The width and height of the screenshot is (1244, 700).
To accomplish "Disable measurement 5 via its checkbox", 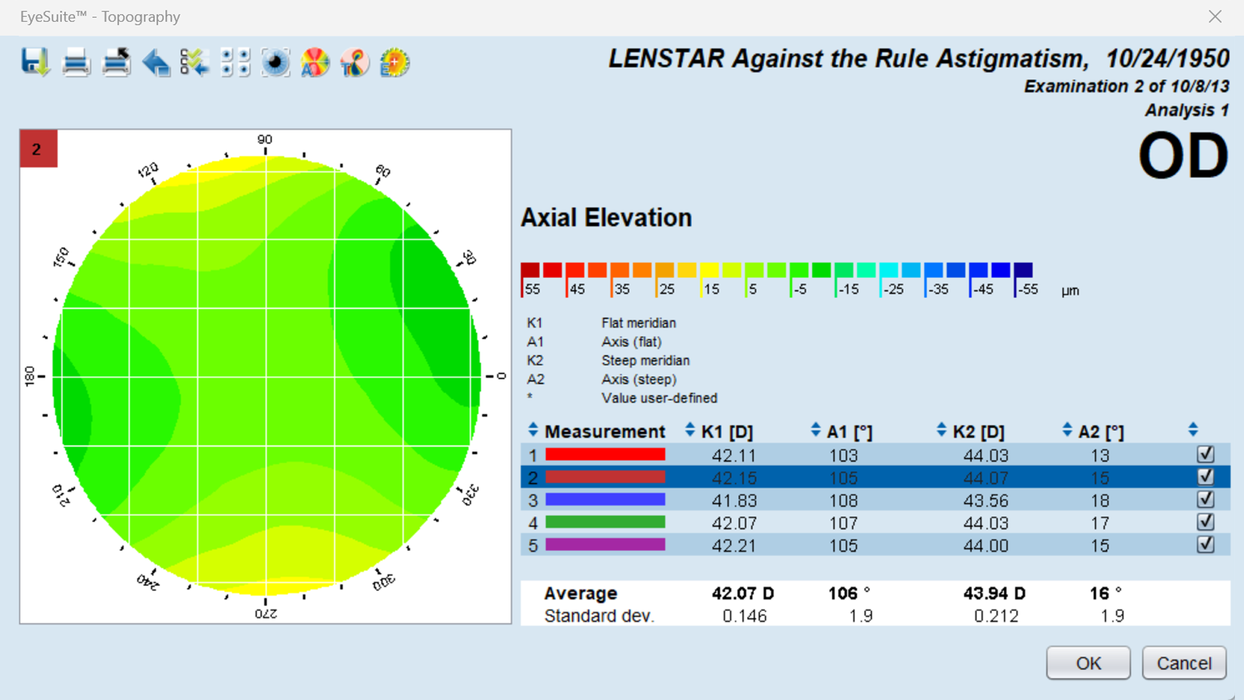I will pos(1205,545).
